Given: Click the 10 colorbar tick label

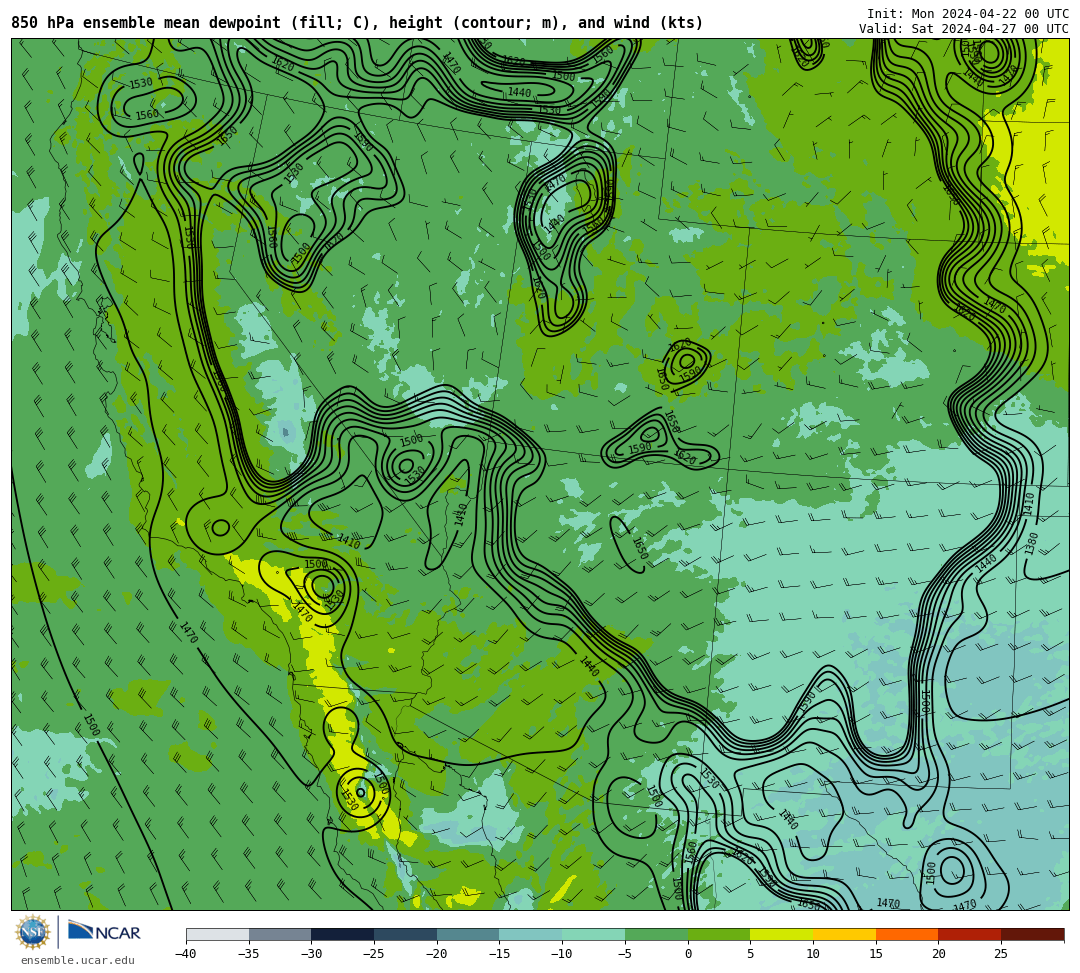Looking at the screenshot, I should pyautogui.click(x=813, y=954).
